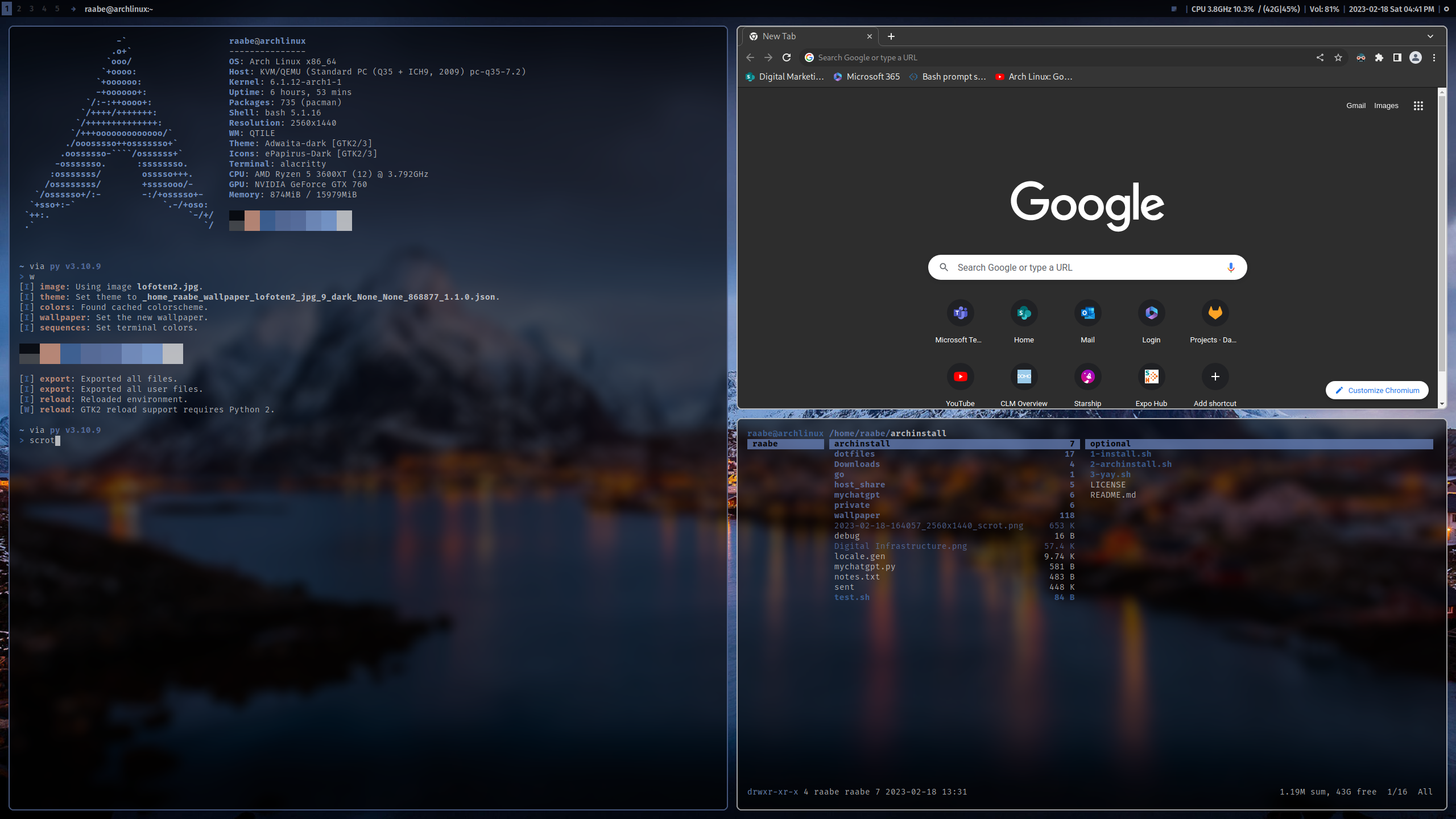This screenshot has width=1456, height=819.
Task: Open the Microsoft Teams shortcut
Action: pos(960,313)
